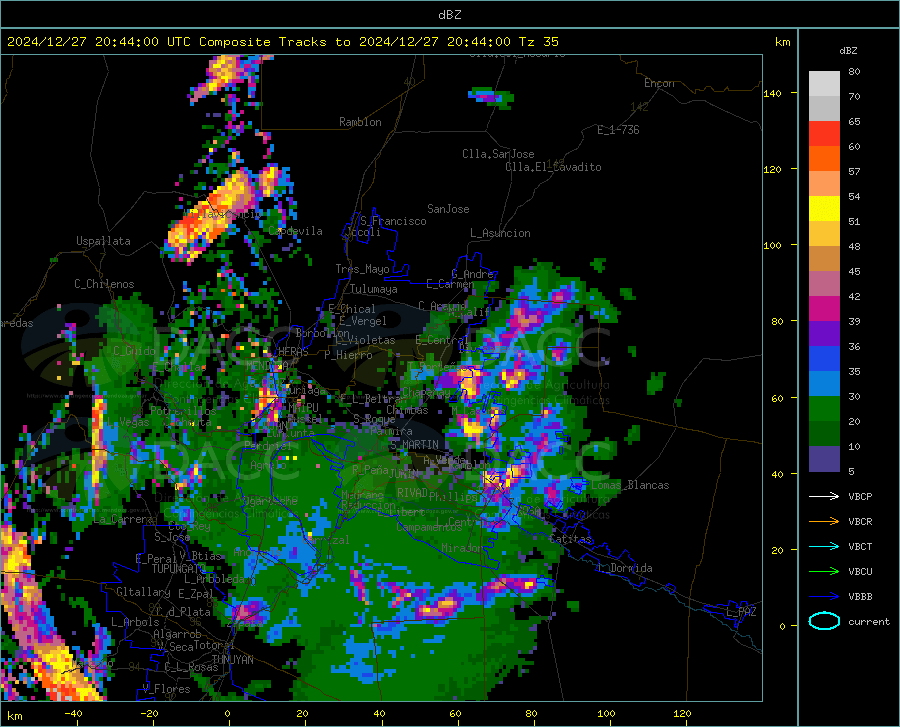Click the 'VBCT' legend label
The width and height of the screenshot is (900, 727).
(x=860, y=546)
